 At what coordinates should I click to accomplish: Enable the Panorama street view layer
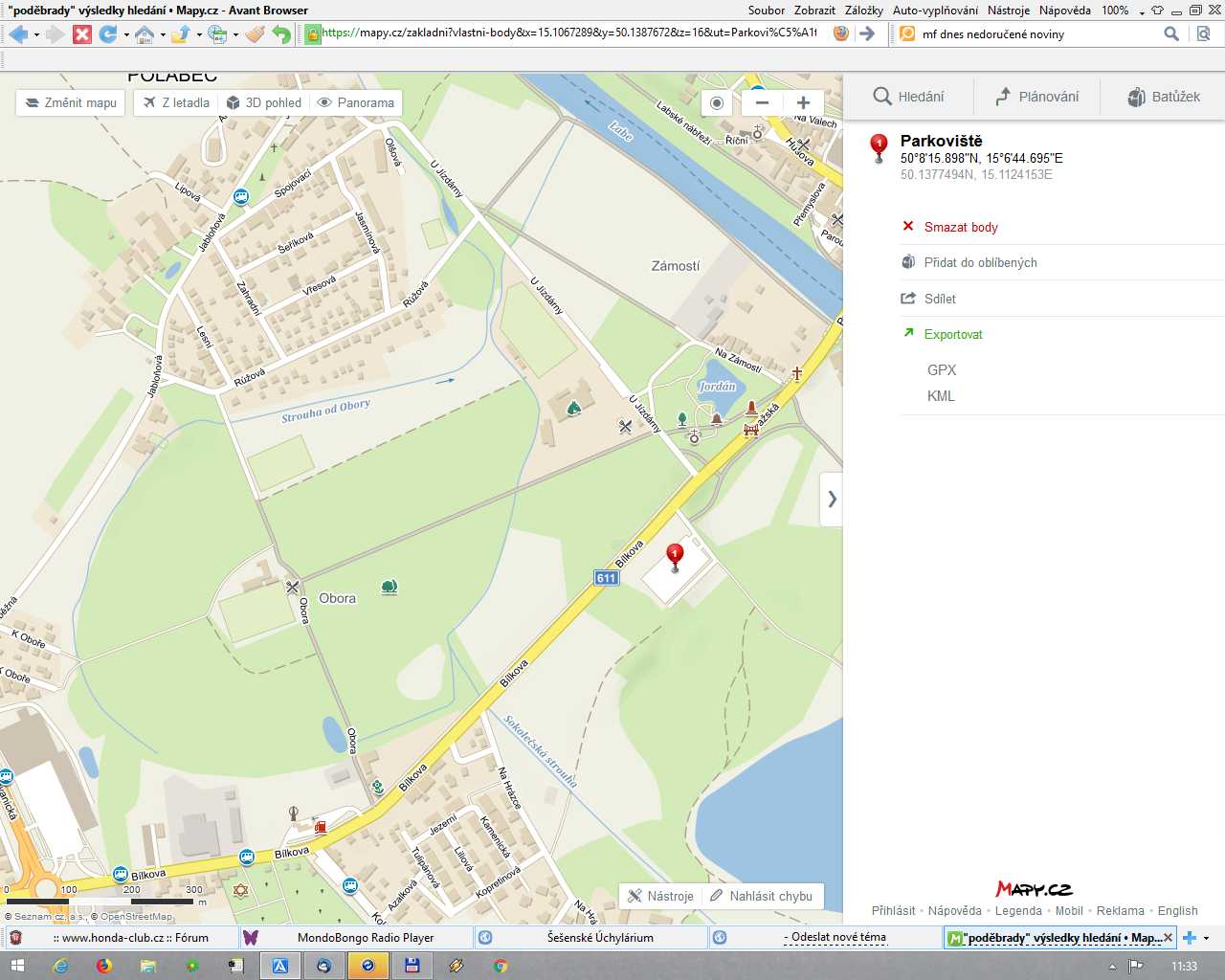[x=355, y=102]
